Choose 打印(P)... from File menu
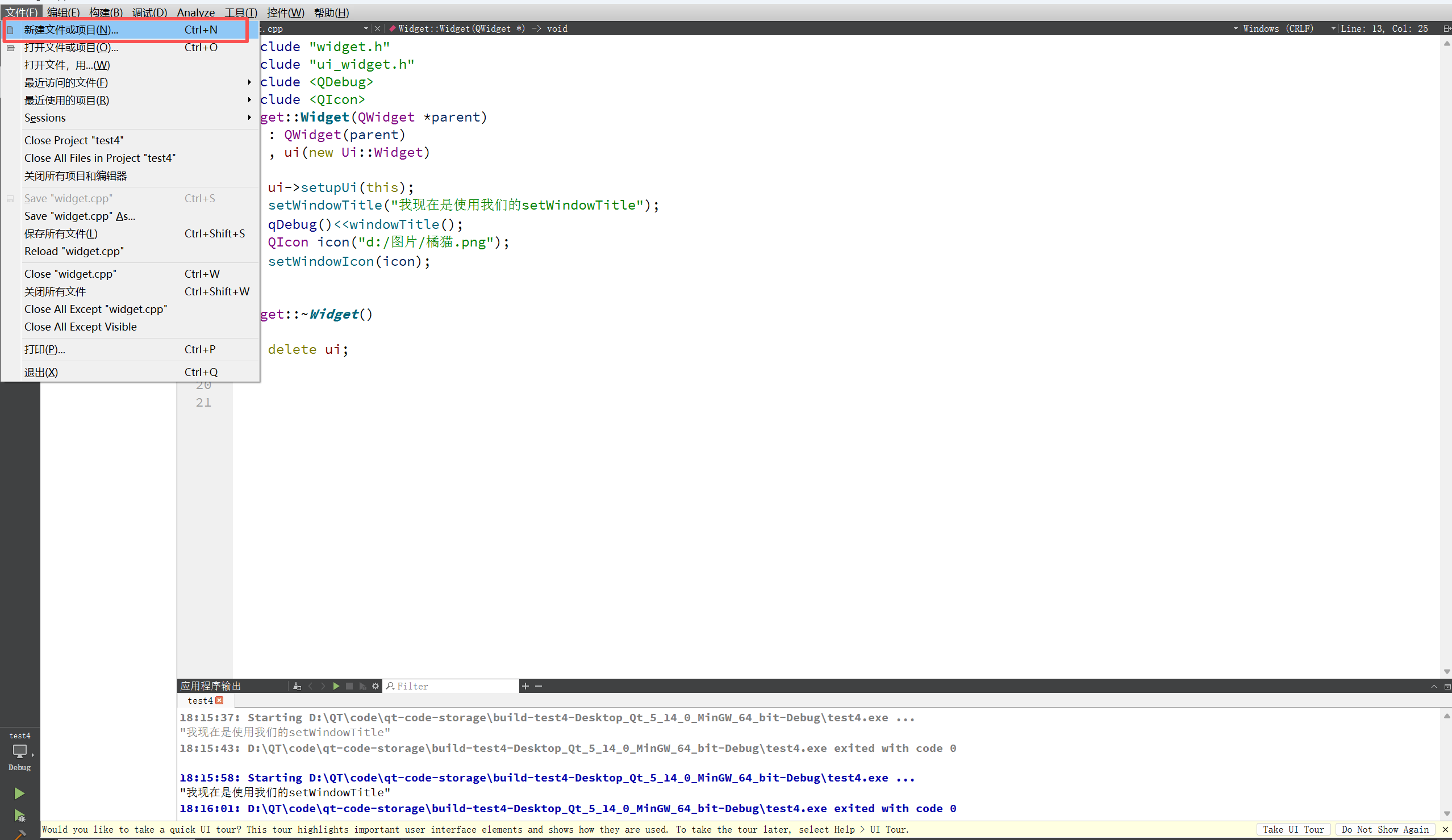The width and height of the screenshot is (1452, 840). pos(130,349)
